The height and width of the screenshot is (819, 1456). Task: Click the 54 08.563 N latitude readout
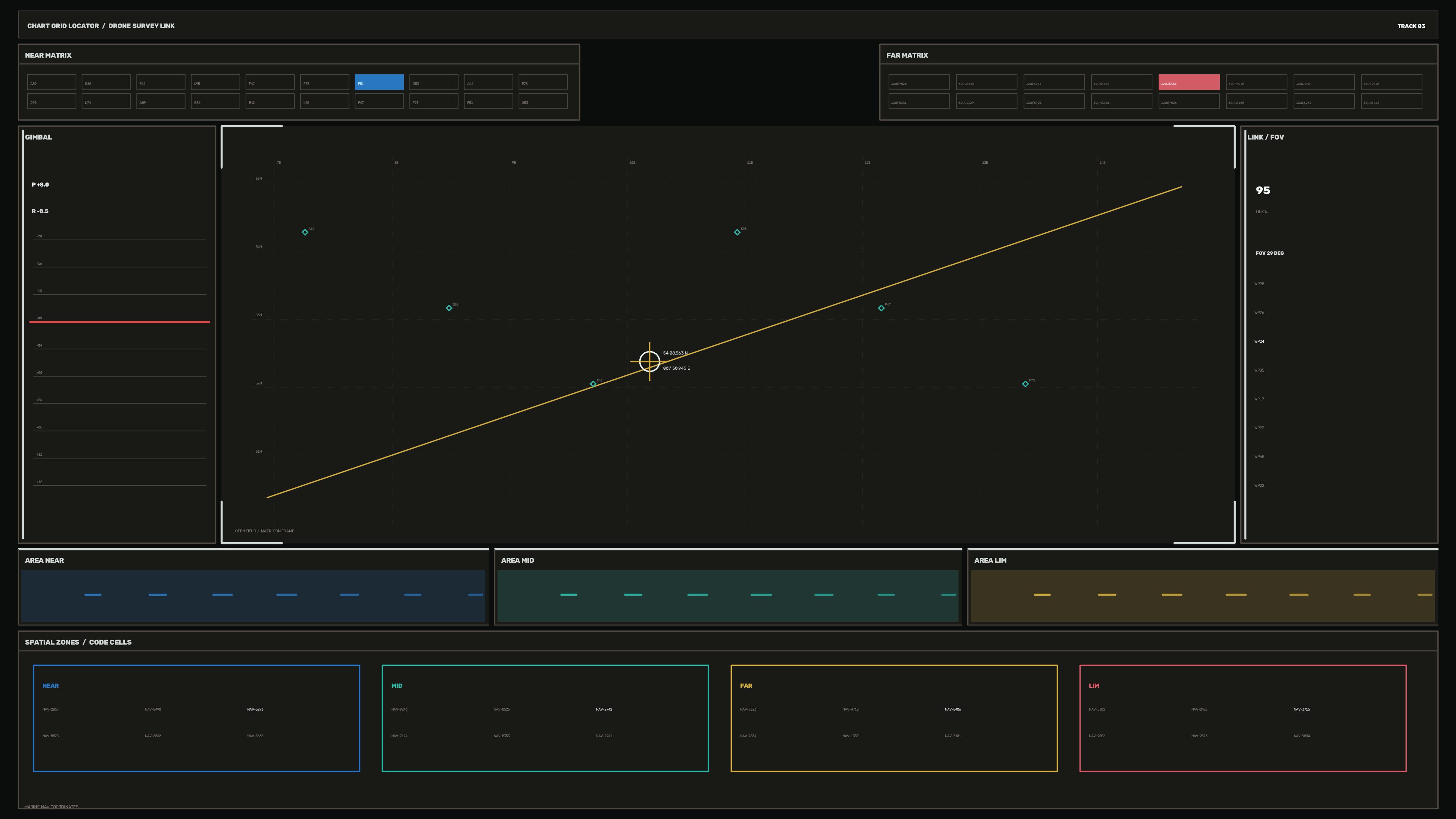pyautogui.click(x=675, y=353)
